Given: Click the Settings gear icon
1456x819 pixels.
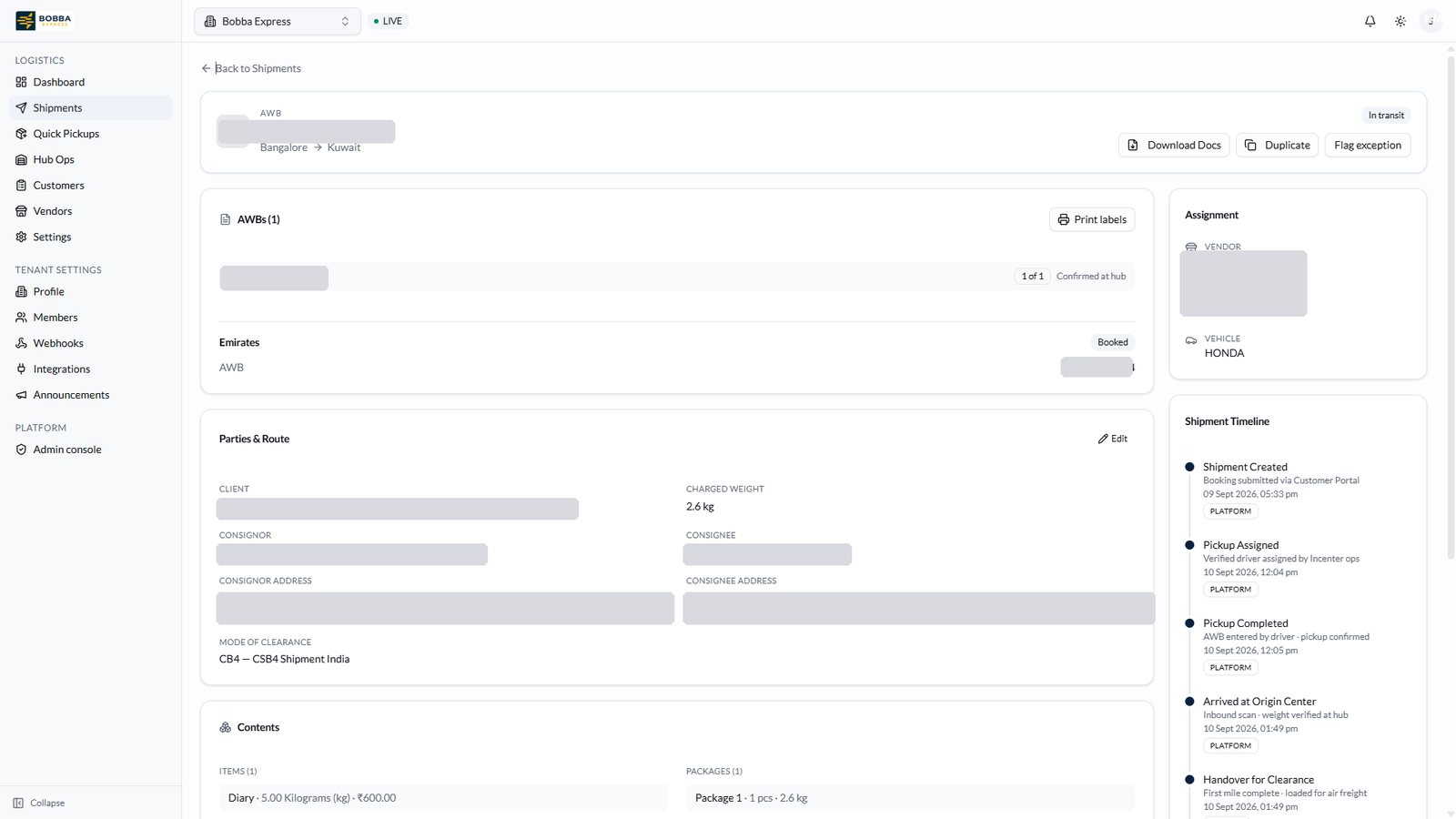Looking at the screenshot, I should [x=21, y=237].
